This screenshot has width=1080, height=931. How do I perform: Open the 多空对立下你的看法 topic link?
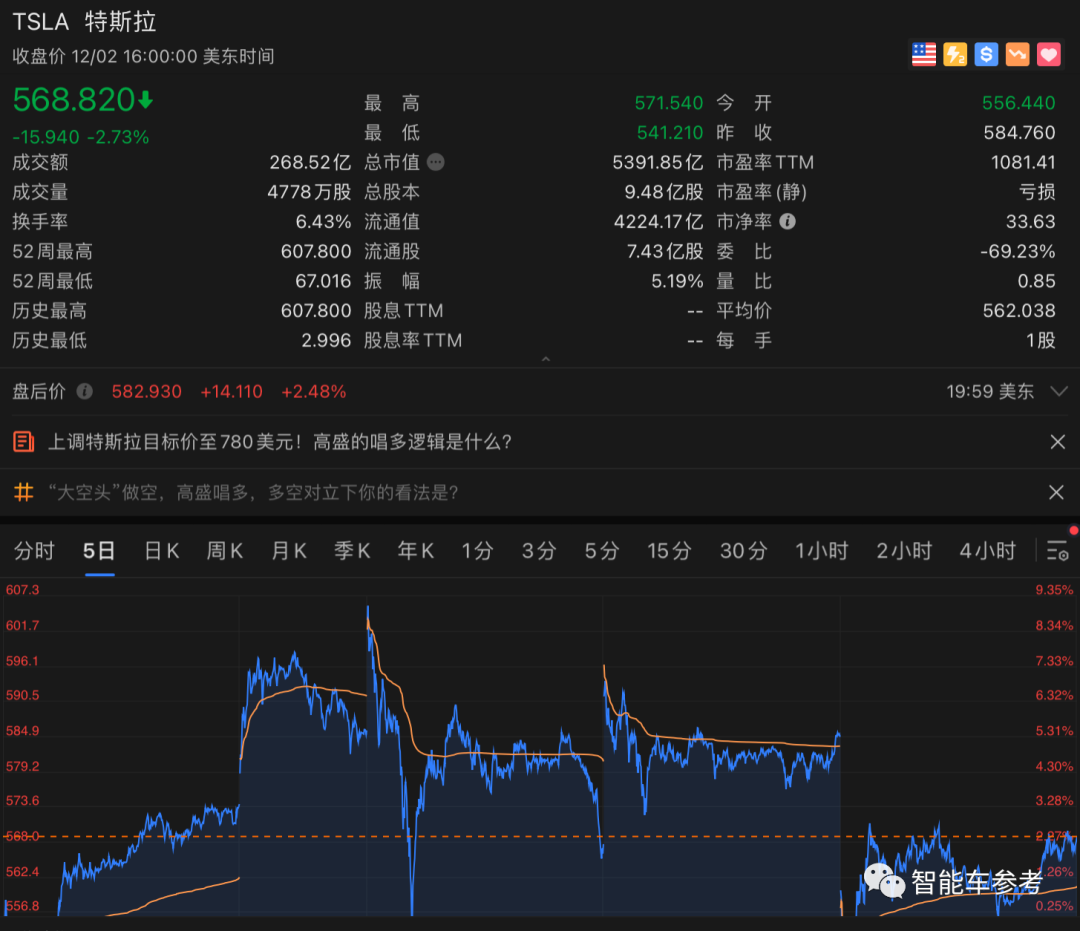pyautogui.click(x=253, y=492)
